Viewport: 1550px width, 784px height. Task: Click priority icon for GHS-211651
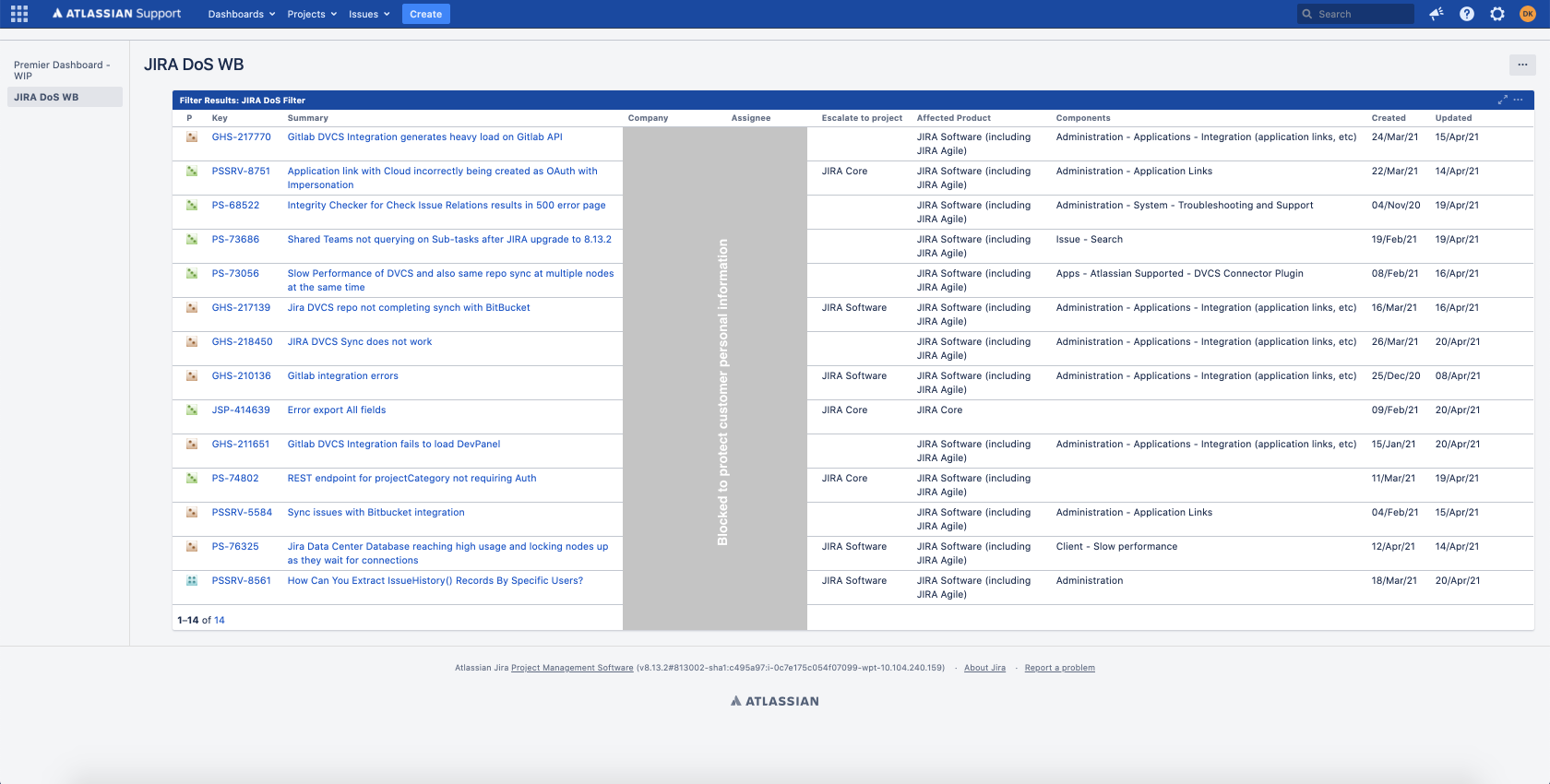192,445
